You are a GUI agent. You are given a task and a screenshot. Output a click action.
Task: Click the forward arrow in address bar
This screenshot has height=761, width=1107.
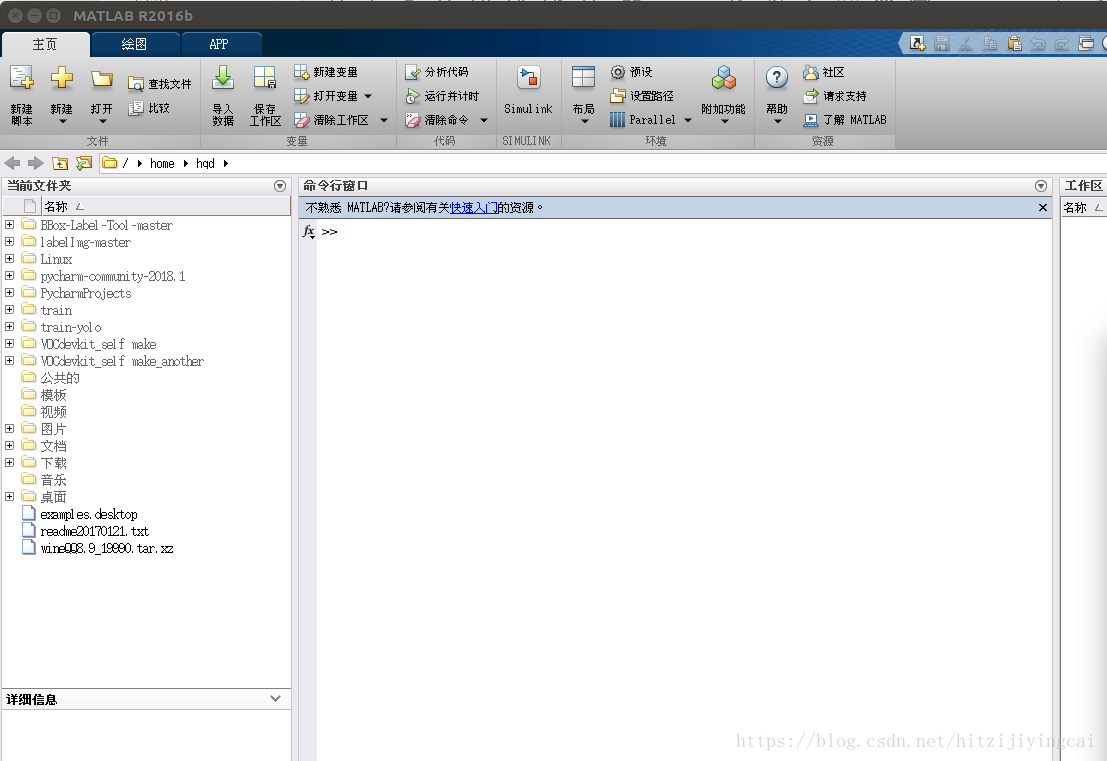35,163
